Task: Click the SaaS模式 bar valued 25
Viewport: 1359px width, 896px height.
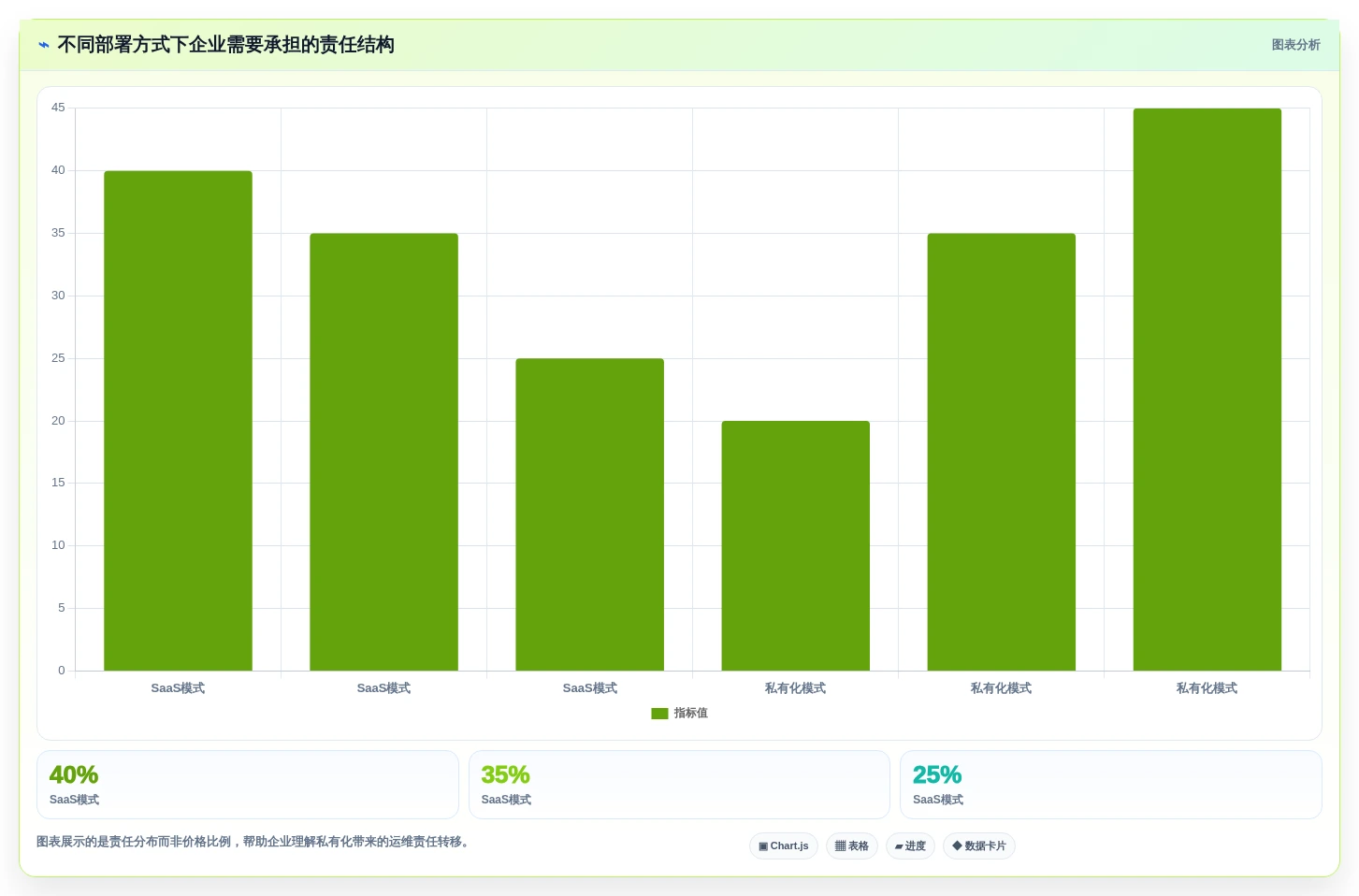Action: click(590, 514)
